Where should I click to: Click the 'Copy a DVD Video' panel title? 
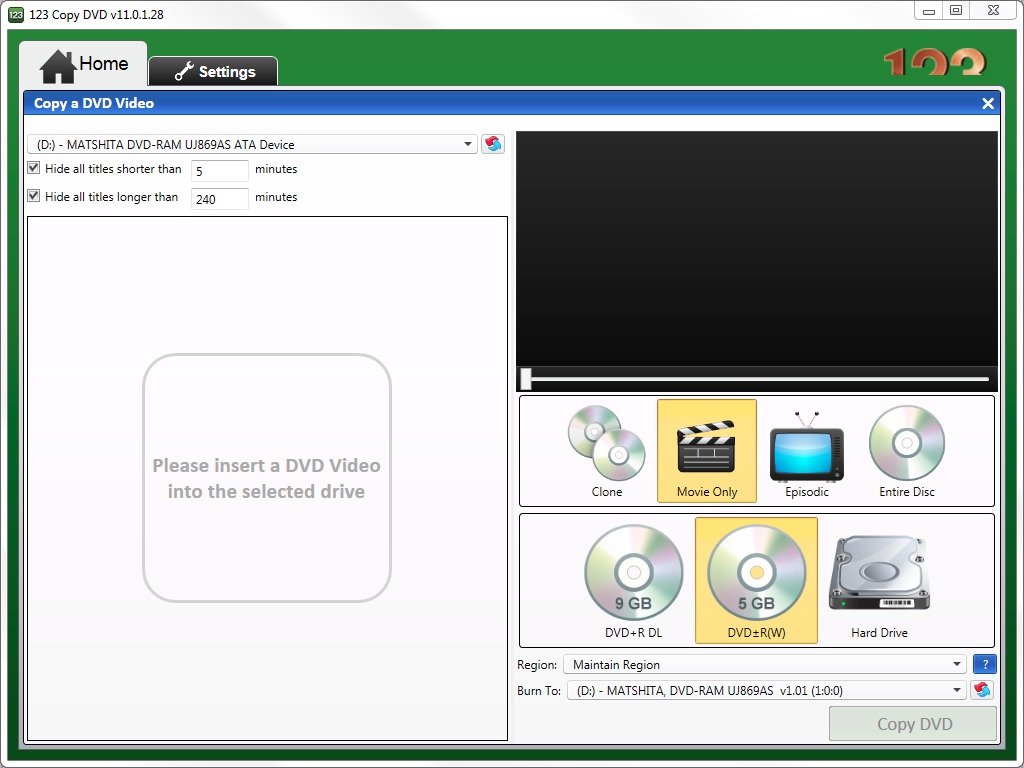click(x=94, y=103)
